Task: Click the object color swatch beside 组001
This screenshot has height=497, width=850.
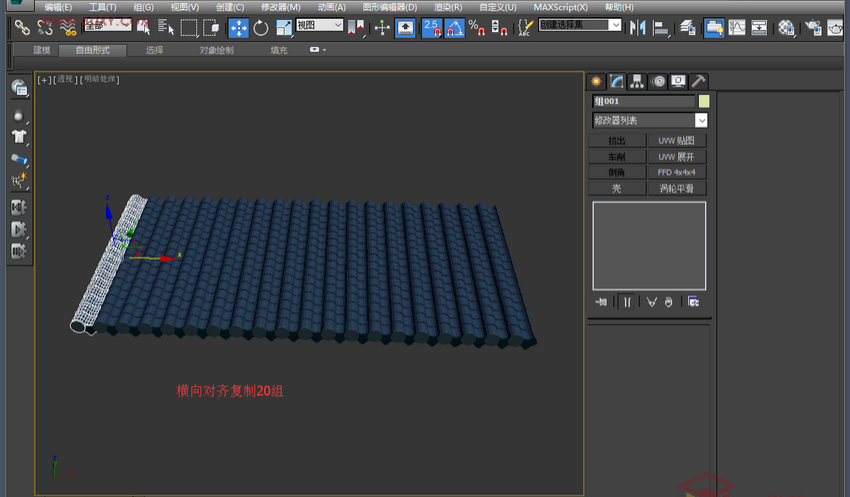Action: (704, 101)
